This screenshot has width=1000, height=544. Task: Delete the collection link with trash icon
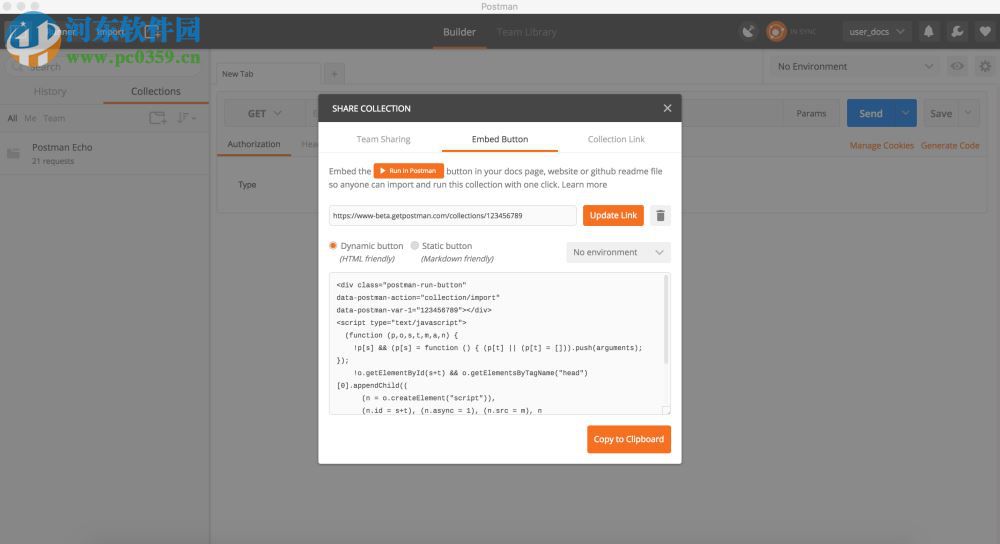point(661,216)
